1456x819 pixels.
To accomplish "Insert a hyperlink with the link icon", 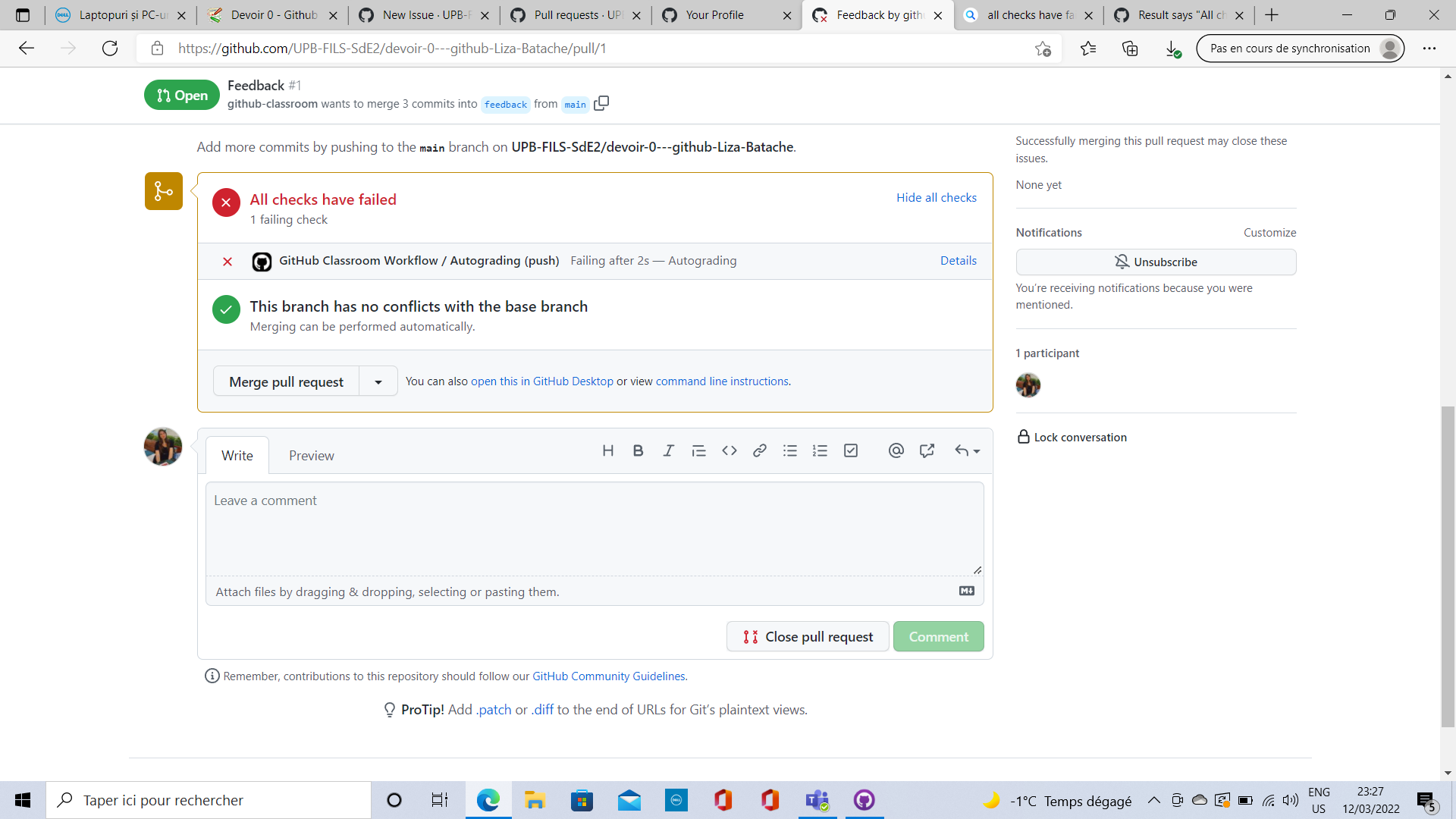I will [x=759, y=450].
